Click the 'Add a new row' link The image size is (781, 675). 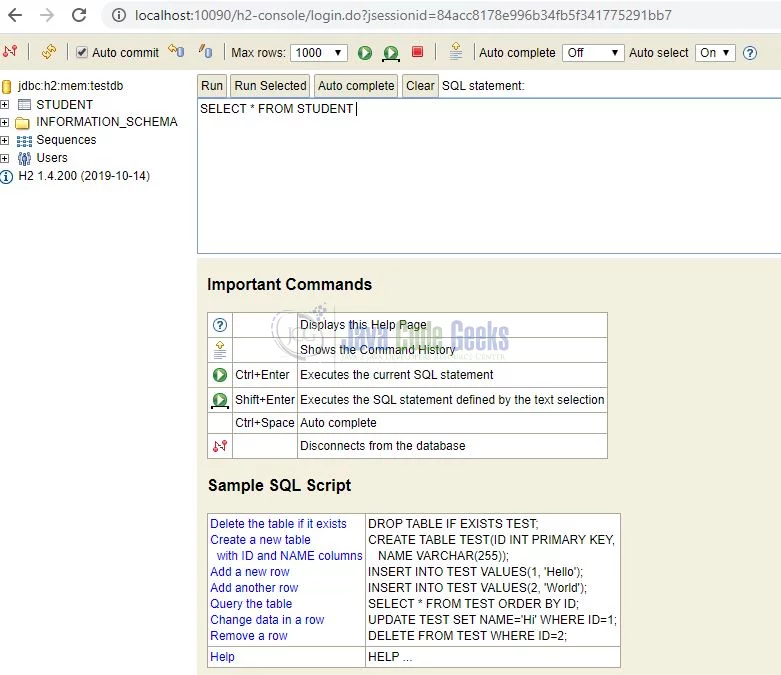[x=250, y=571]
